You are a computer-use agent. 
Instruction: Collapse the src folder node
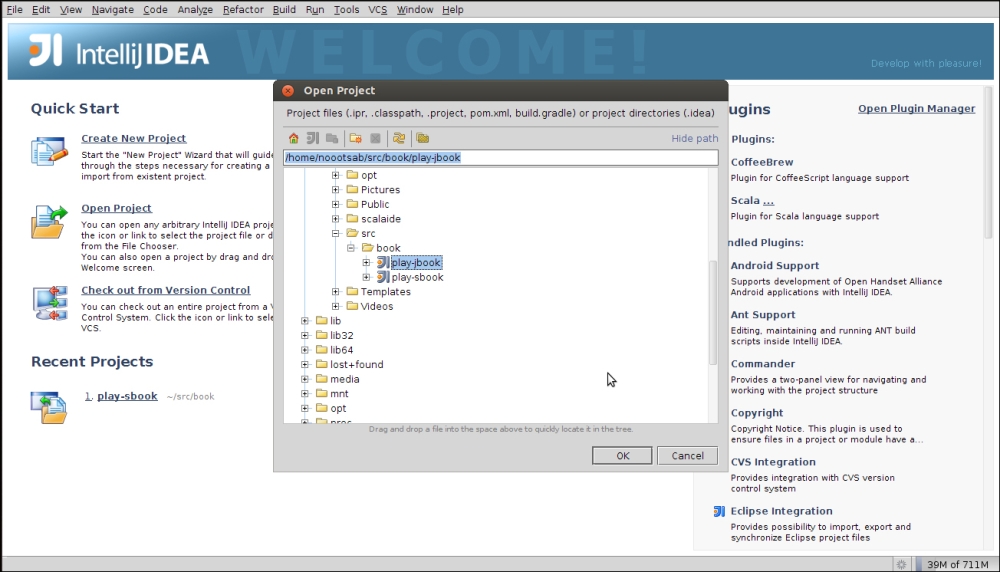(335, 233)
